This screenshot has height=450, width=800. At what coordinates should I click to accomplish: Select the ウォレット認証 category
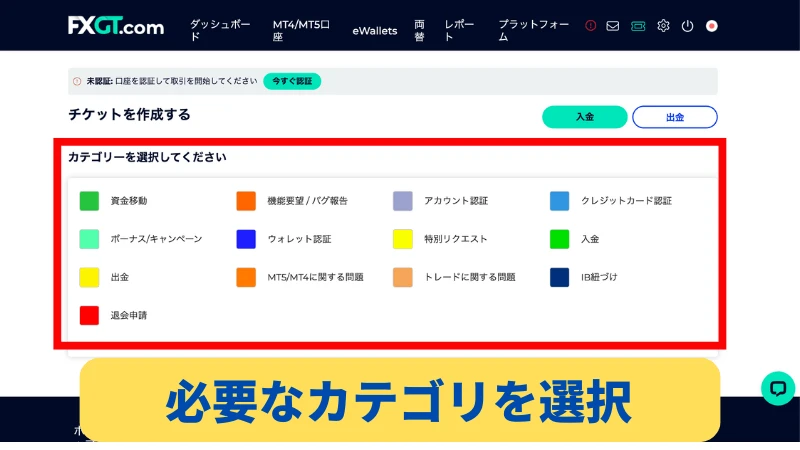299,239
